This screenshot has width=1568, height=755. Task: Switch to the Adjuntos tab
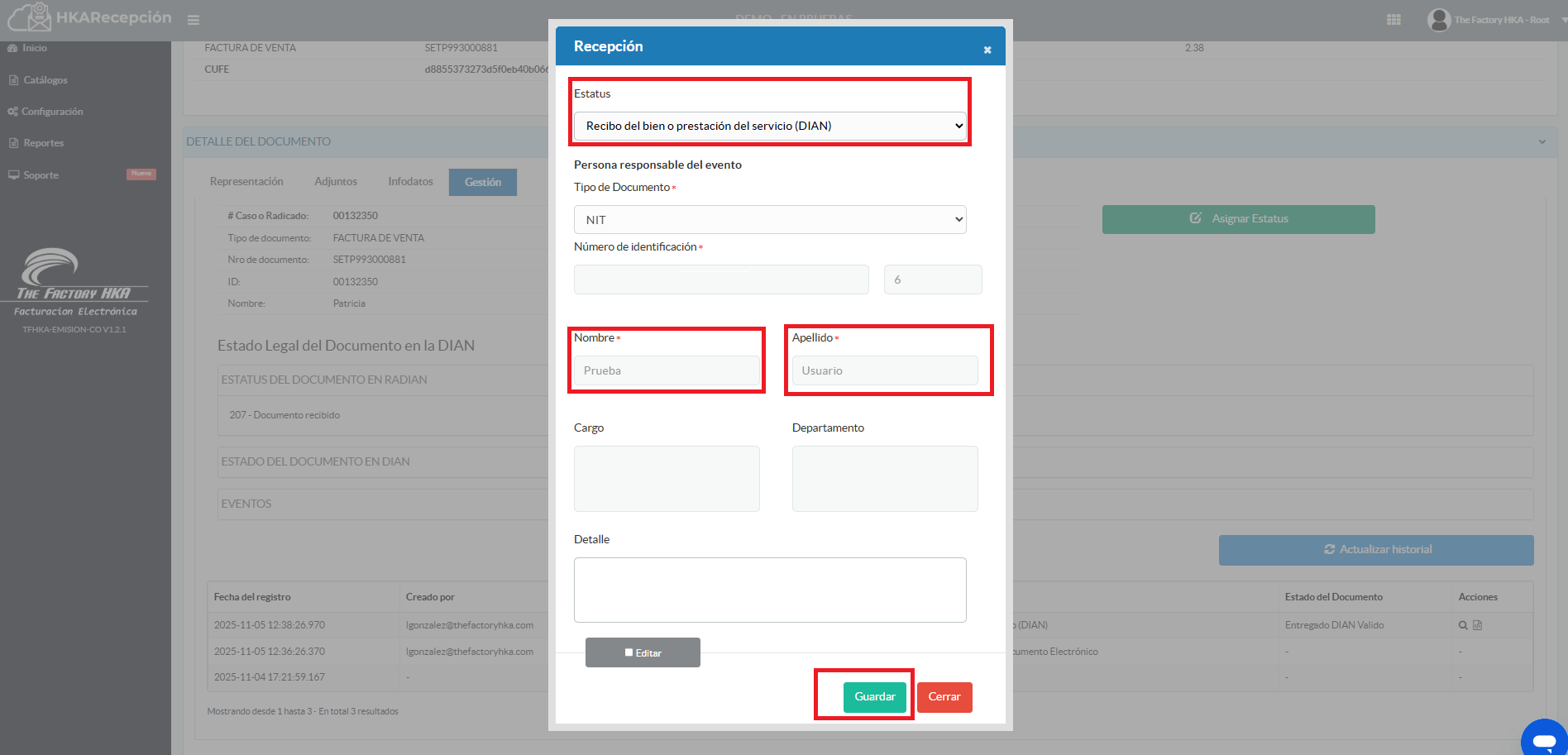coord(335,182)
